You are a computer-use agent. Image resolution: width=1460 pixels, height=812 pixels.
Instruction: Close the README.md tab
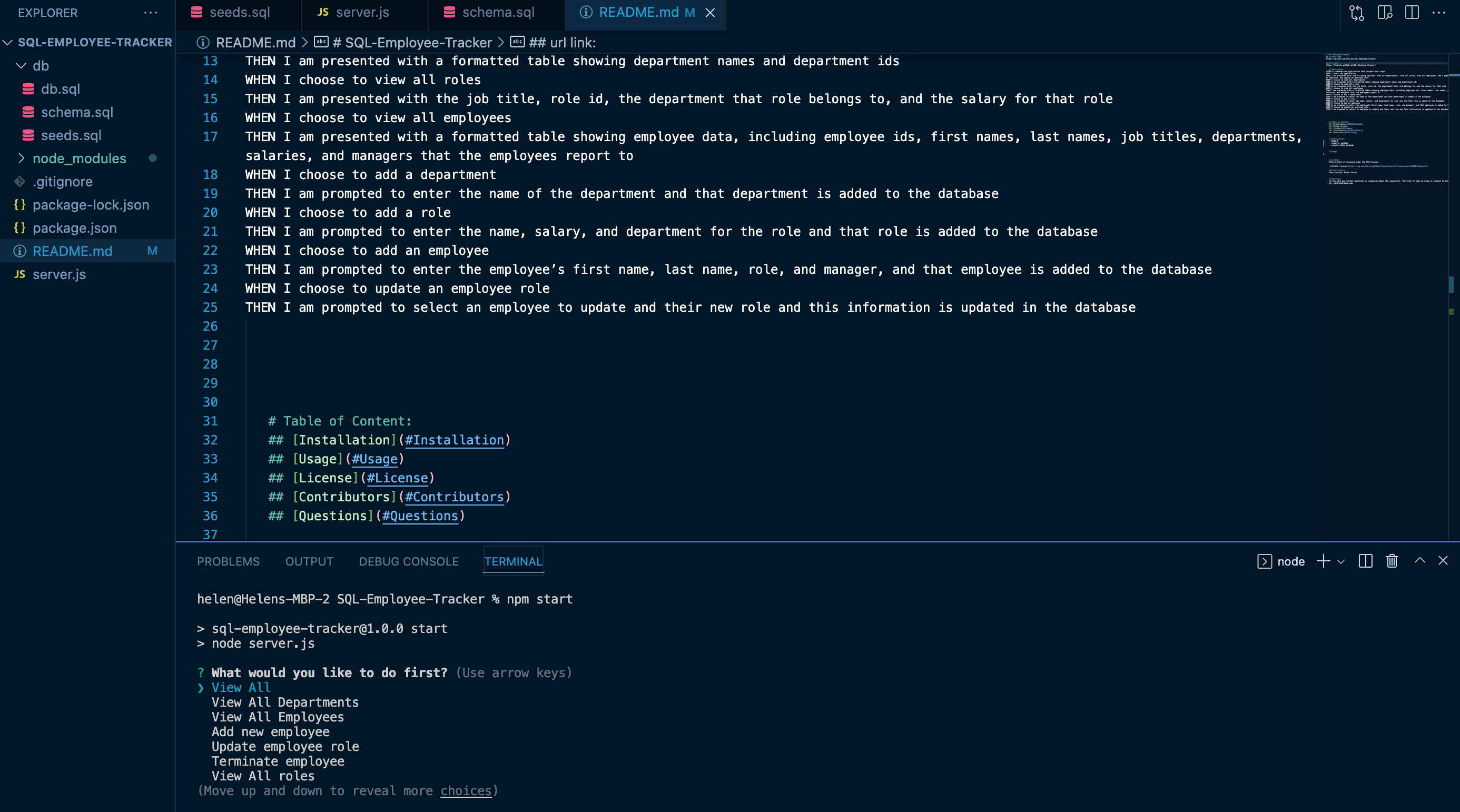point(711,12)
